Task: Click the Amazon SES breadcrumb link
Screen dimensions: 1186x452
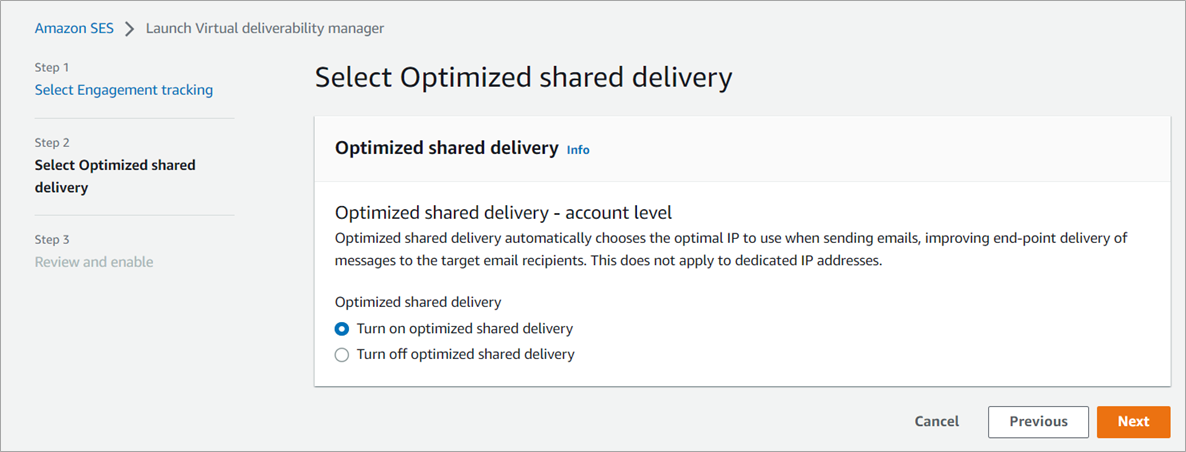Action: (74, 28)
